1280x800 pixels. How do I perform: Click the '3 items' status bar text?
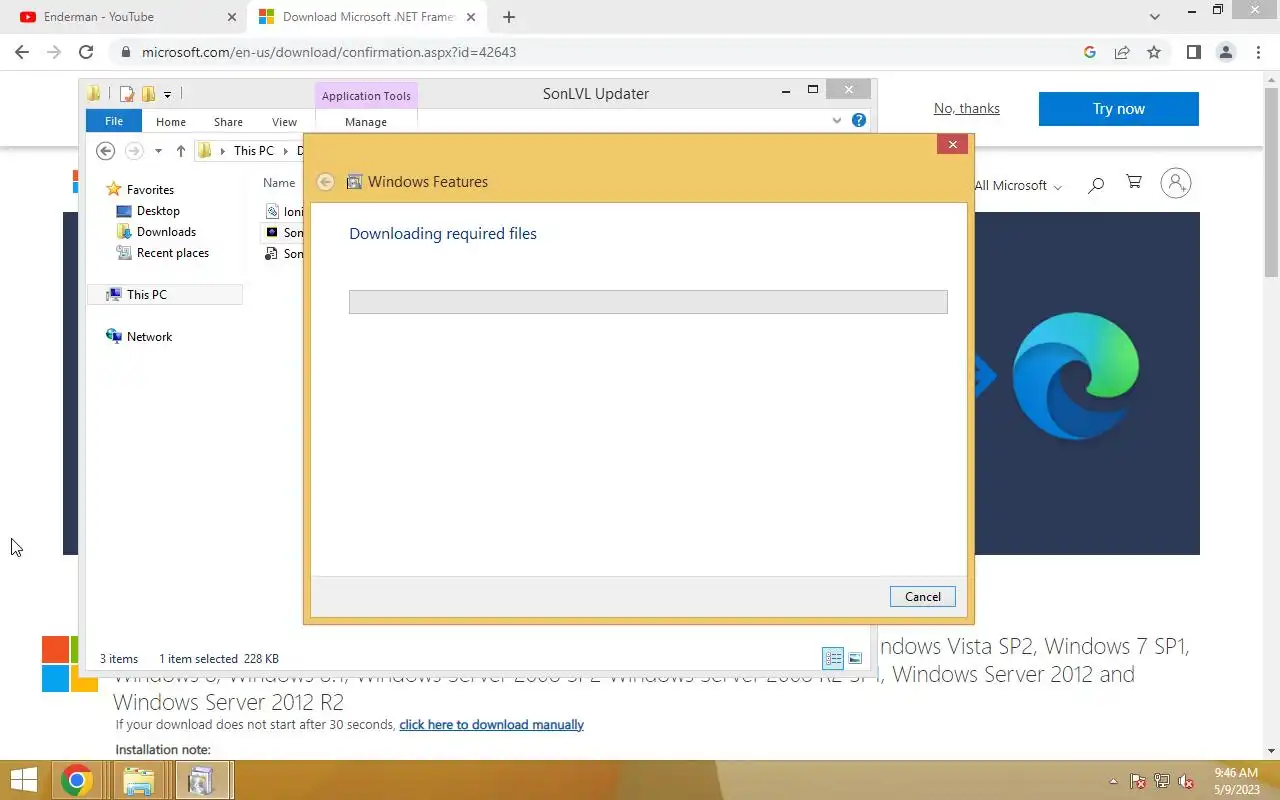coord(119,659)
